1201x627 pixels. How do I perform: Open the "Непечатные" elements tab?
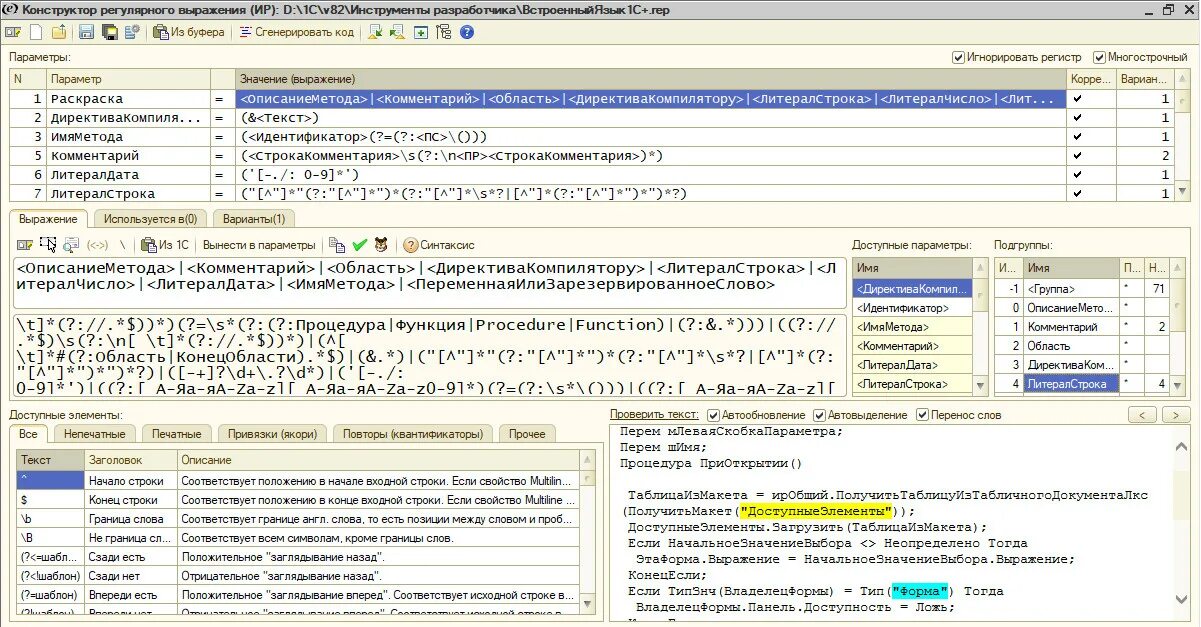(x=95, y=434)
